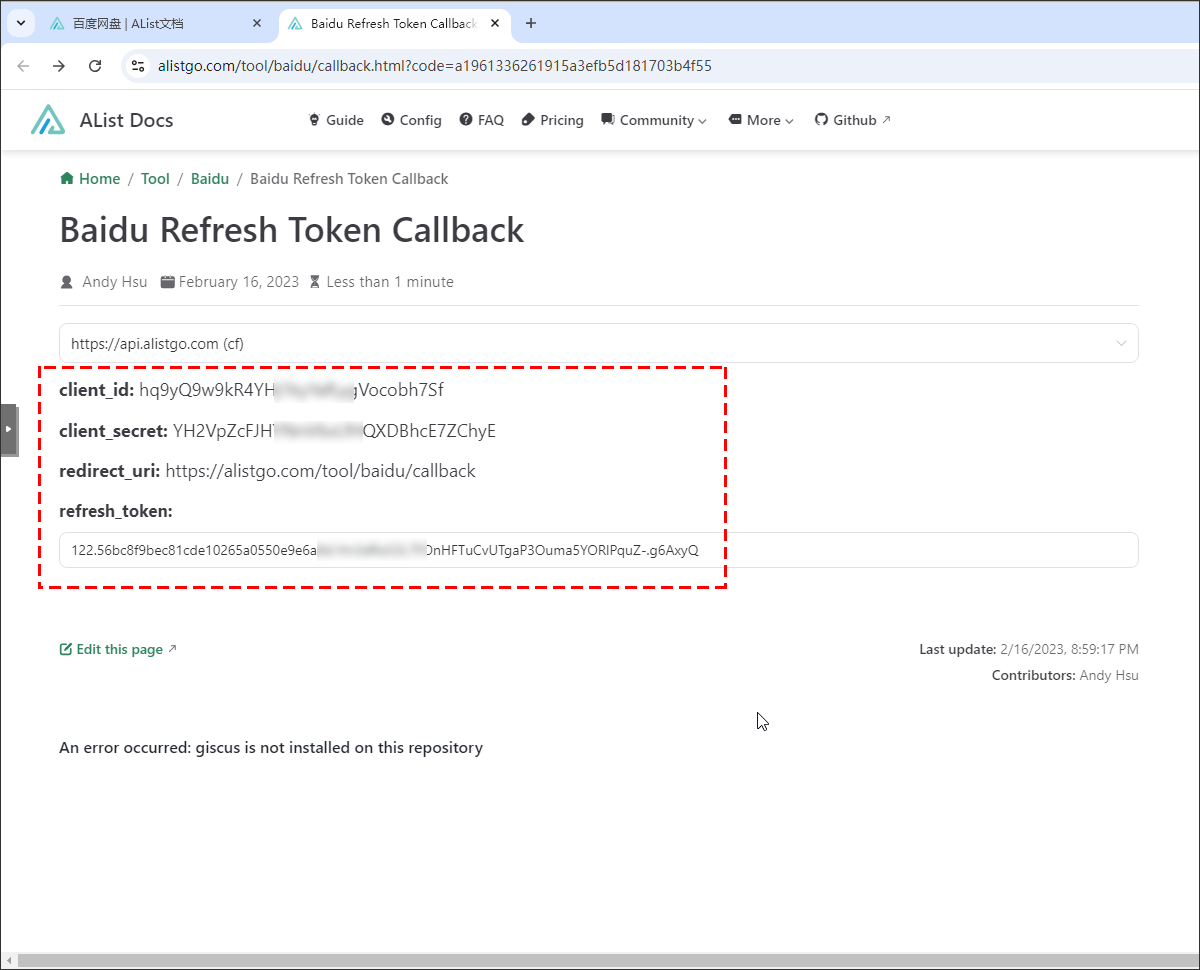Open a new tab with the plus button

click(x=531, y=23)
